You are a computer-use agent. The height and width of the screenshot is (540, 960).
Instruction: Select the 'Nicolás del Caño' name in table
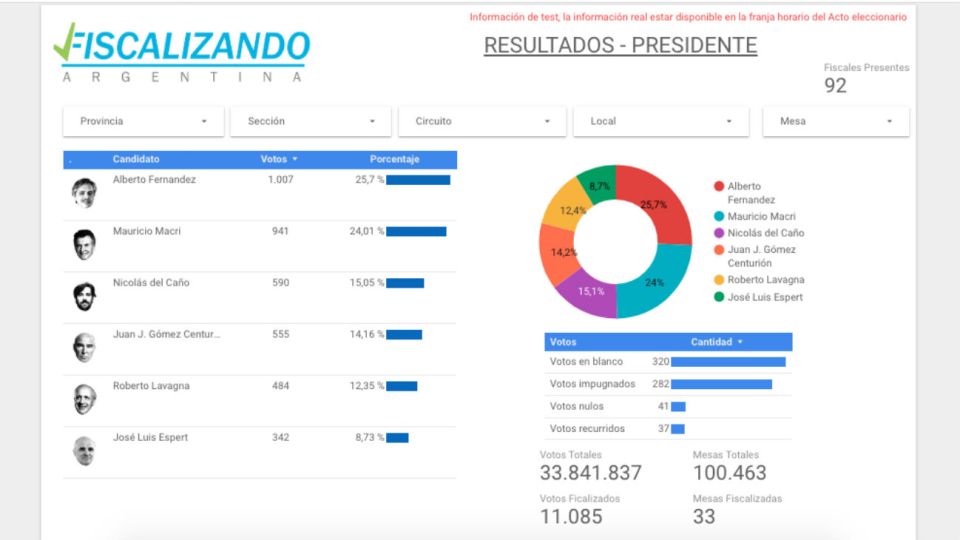(x=151, y=282)
